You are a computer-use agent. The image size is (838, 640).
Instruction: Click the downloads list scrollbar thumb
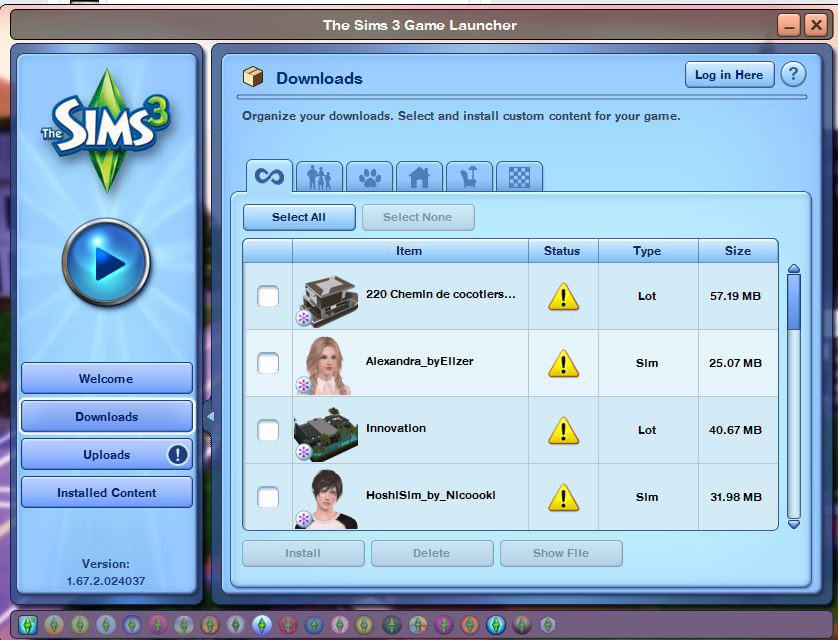point(794,302)
